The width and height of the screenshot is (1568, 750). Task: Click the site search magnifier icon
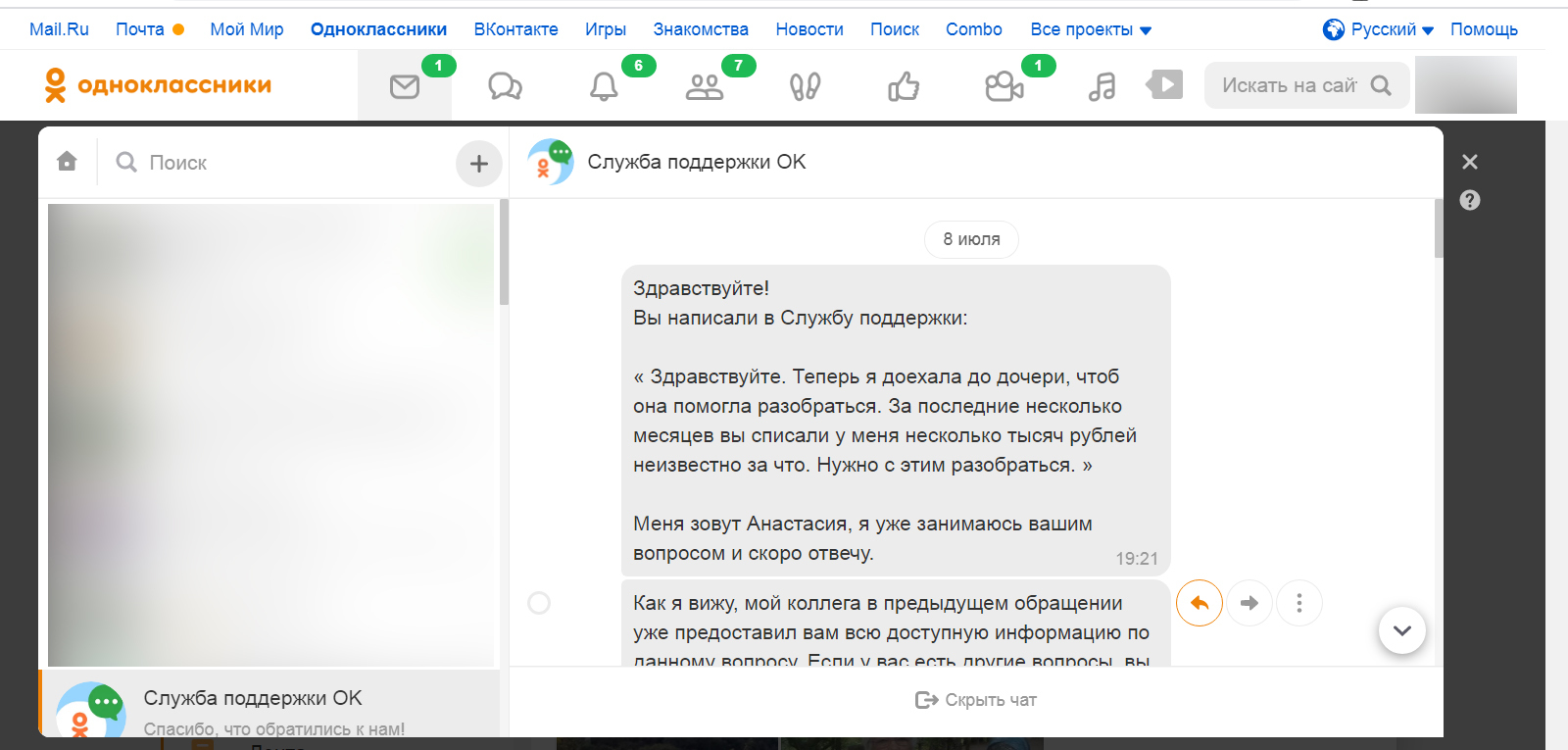tap(1381, 85)
